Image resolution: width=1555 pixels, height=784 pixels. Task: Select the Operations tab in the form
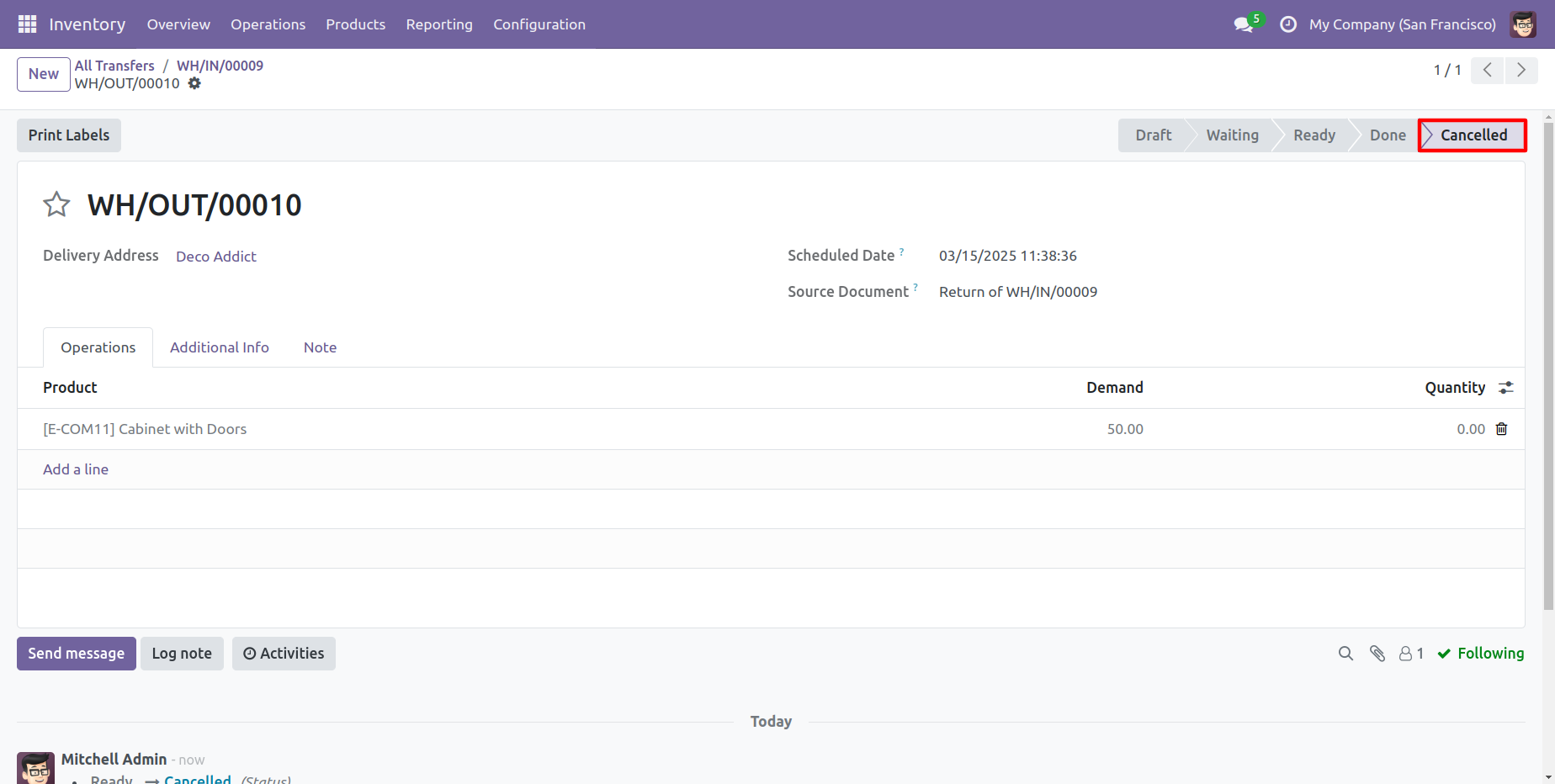[98, 347]
